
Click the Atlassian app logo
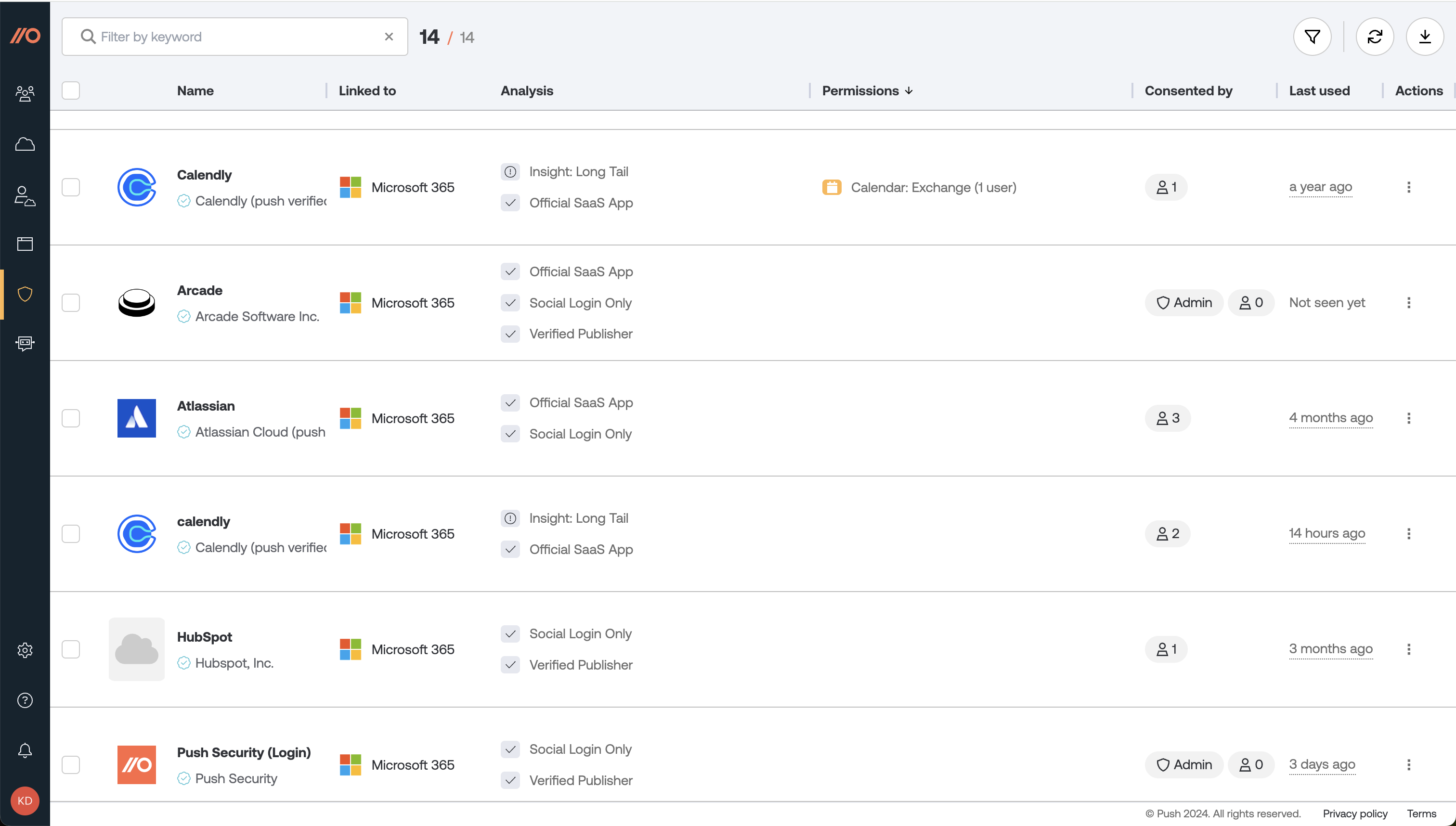(x=136, y=418)
